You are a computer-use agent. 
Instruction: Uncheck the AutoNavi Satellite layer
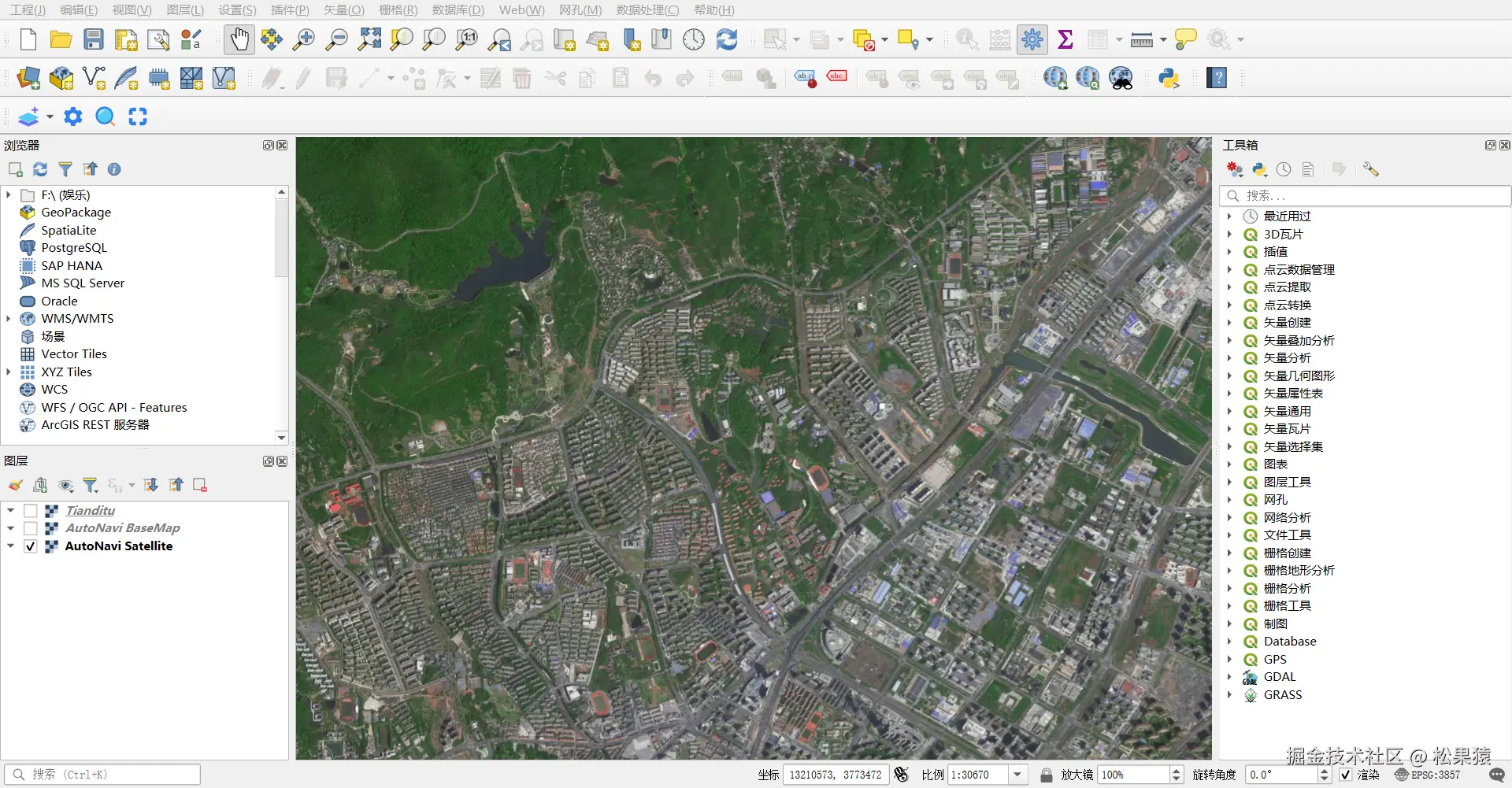point(31,546)
